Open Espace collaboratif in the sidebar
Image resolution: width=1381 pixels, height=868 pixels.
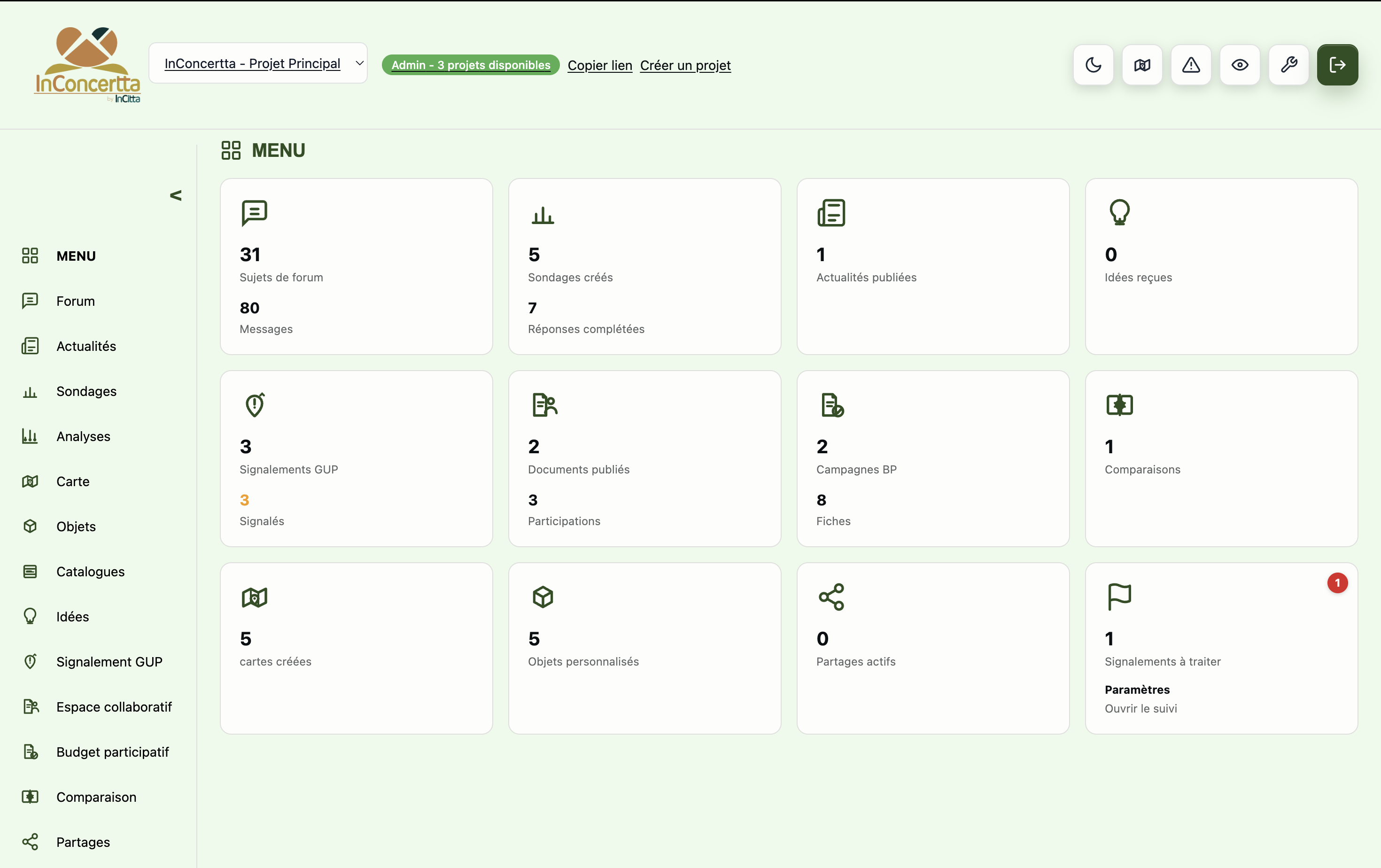[114, 707]
